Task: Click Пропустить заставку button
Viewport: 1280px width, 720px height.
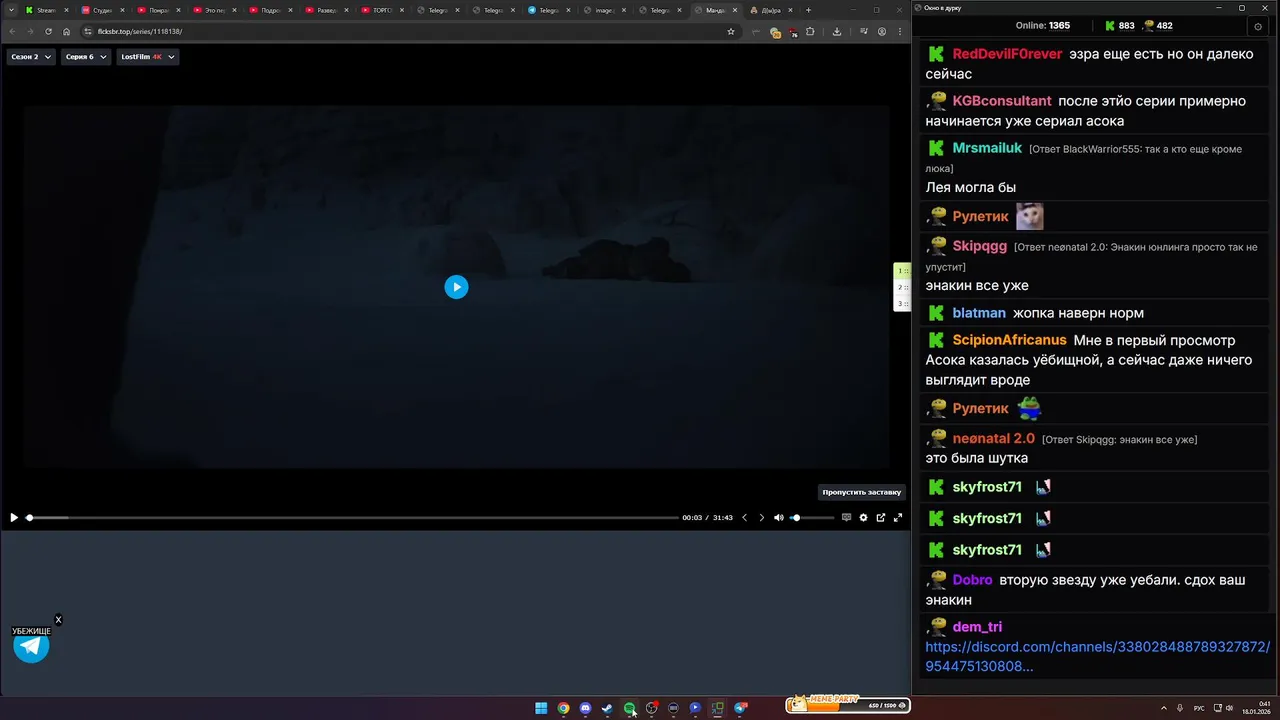Action: click(x=861, y=492)
